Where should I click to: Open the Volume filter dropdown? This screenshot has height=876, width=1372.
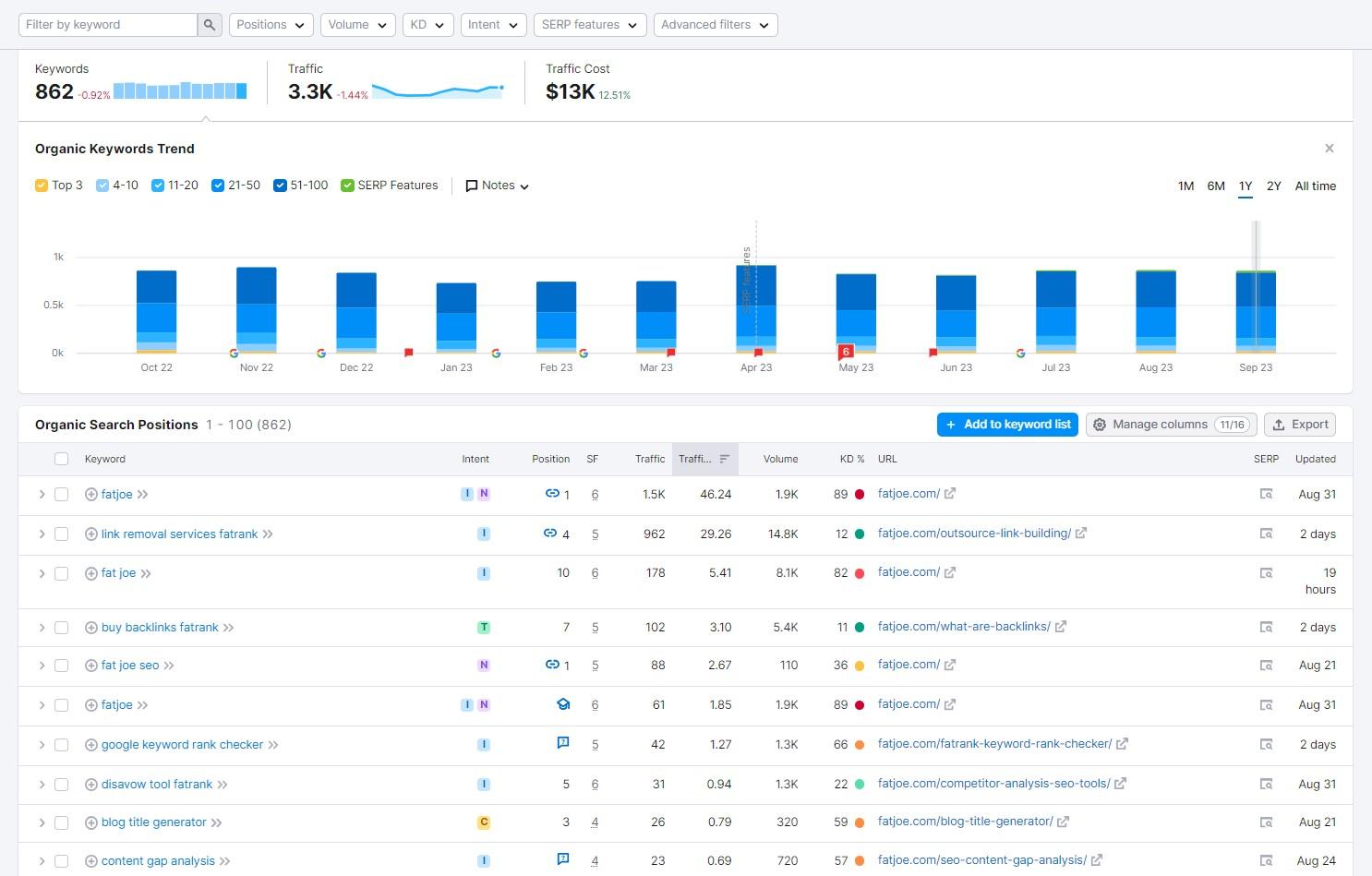[358, 25]
